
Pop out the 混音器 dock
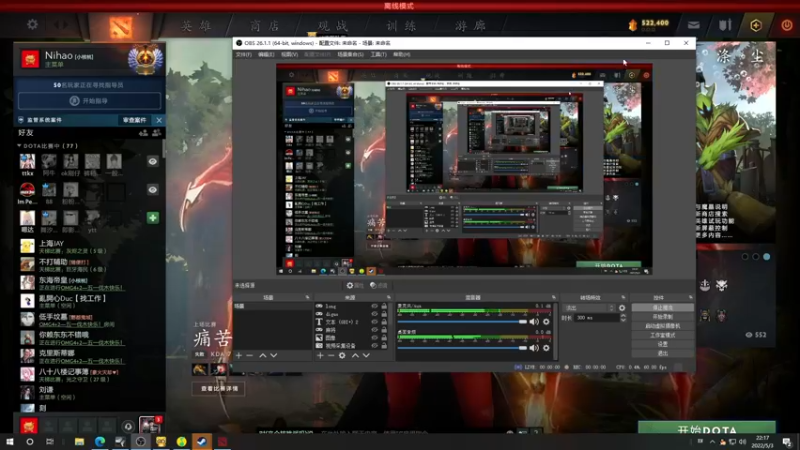pyautogui.click(x=554, y=297)
